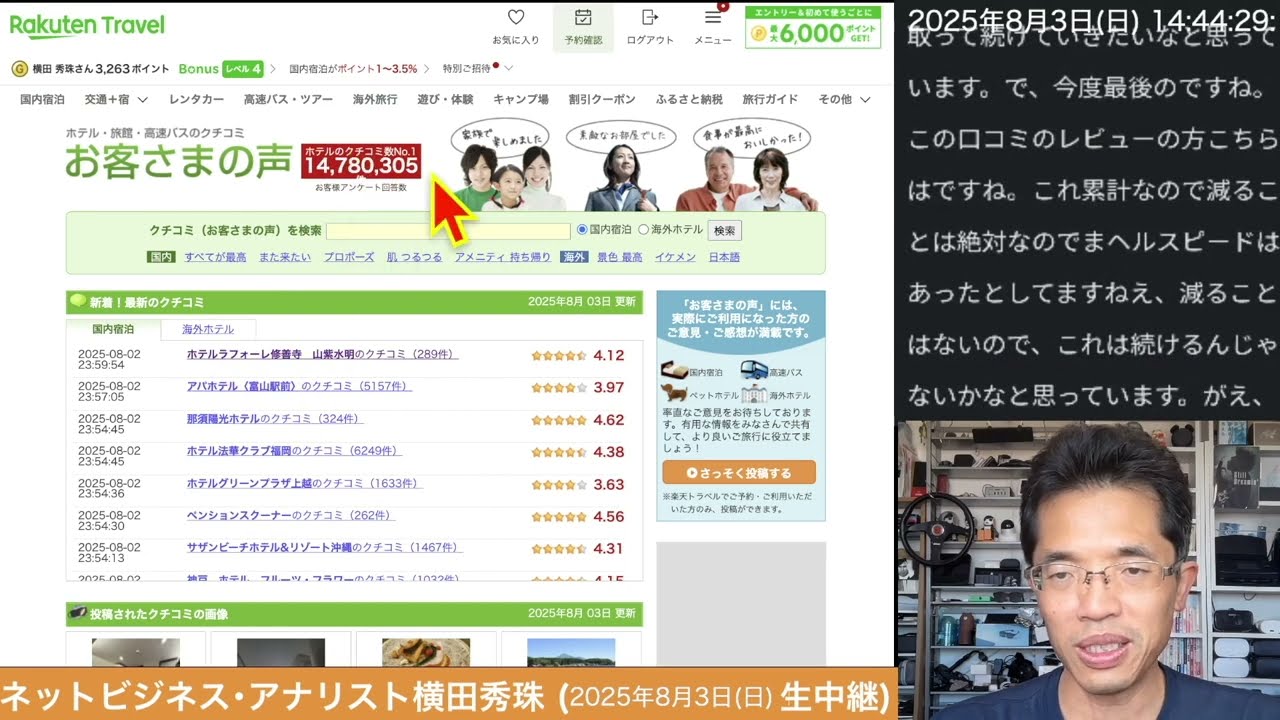This screenshot has width=1280, height=720.
Task: Click the mountain landscape review thumbnail
Action: 571,652
